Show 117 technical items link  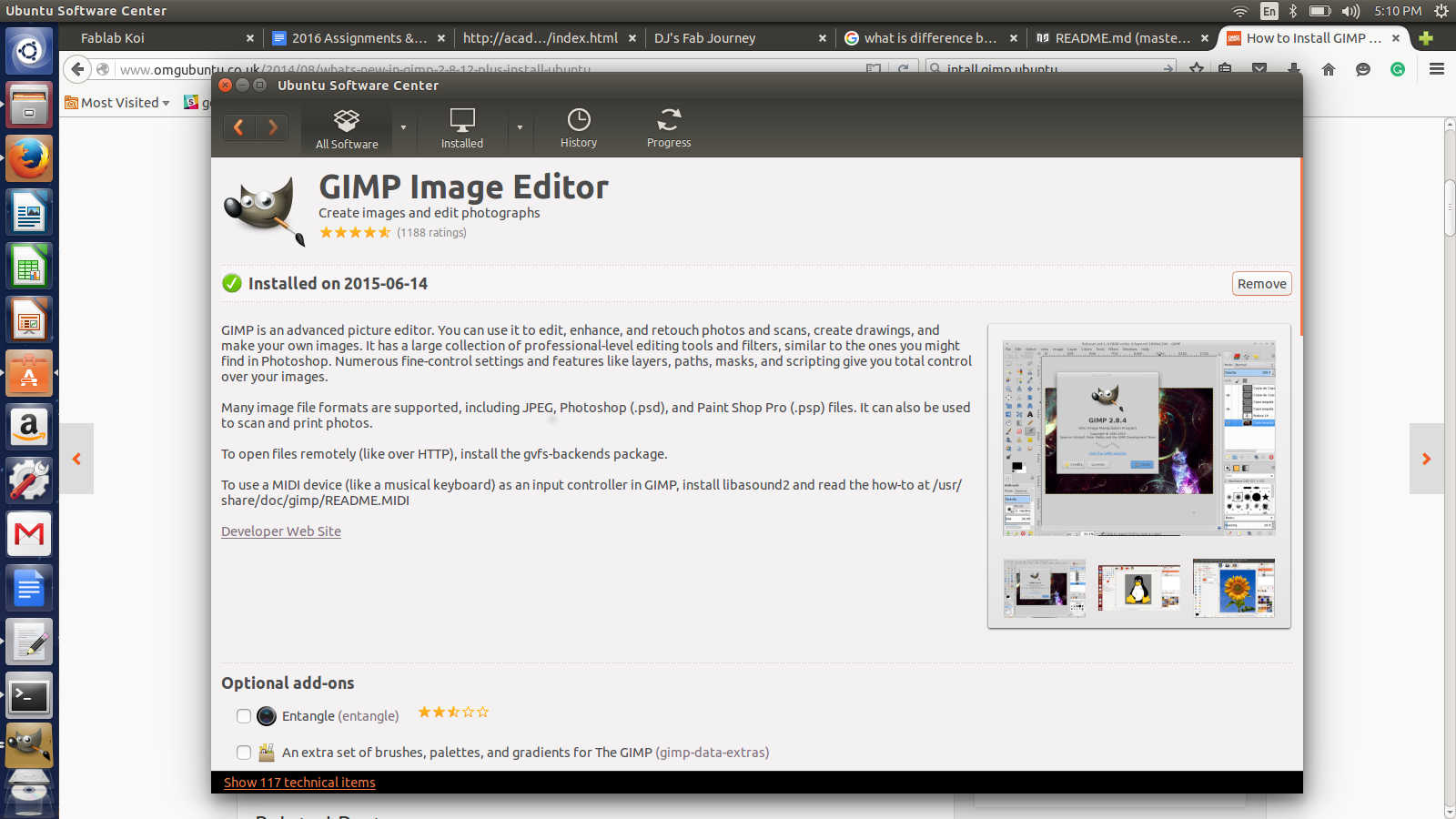coord(299,783)
